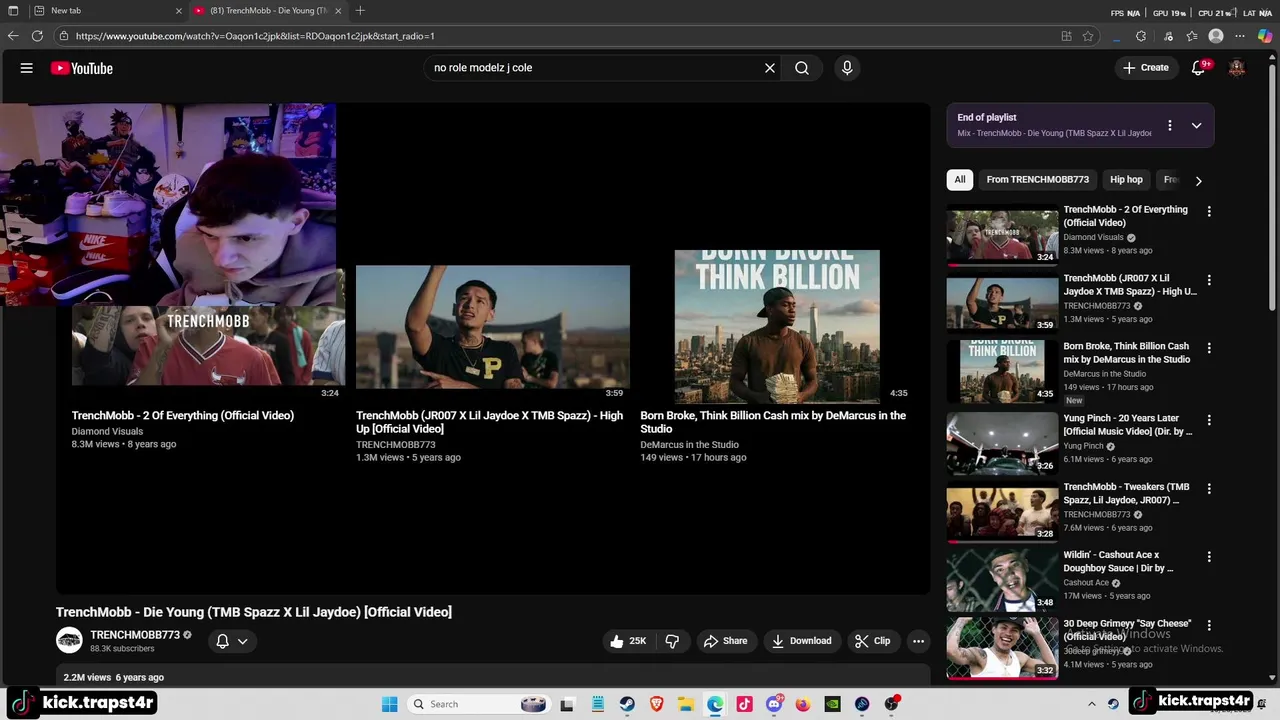Show hidden system tray icons chevron
1280x720 pixels.
coord(1092,704)
